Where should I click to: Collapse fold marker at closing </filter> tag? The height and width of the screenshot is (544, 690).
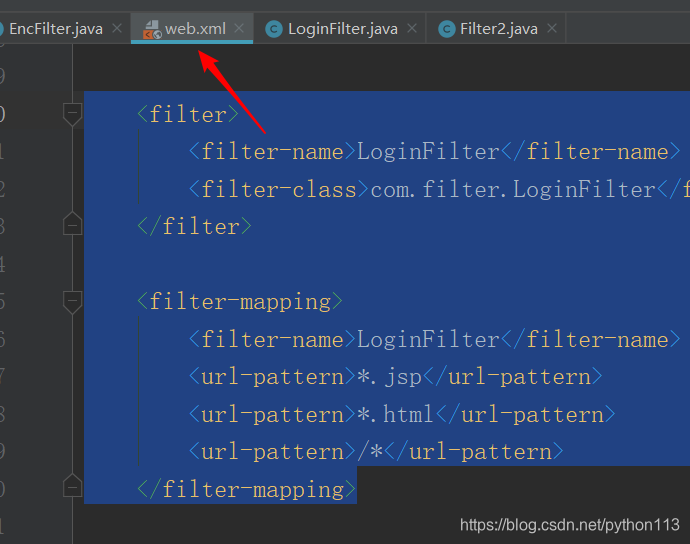coord(73,224)
